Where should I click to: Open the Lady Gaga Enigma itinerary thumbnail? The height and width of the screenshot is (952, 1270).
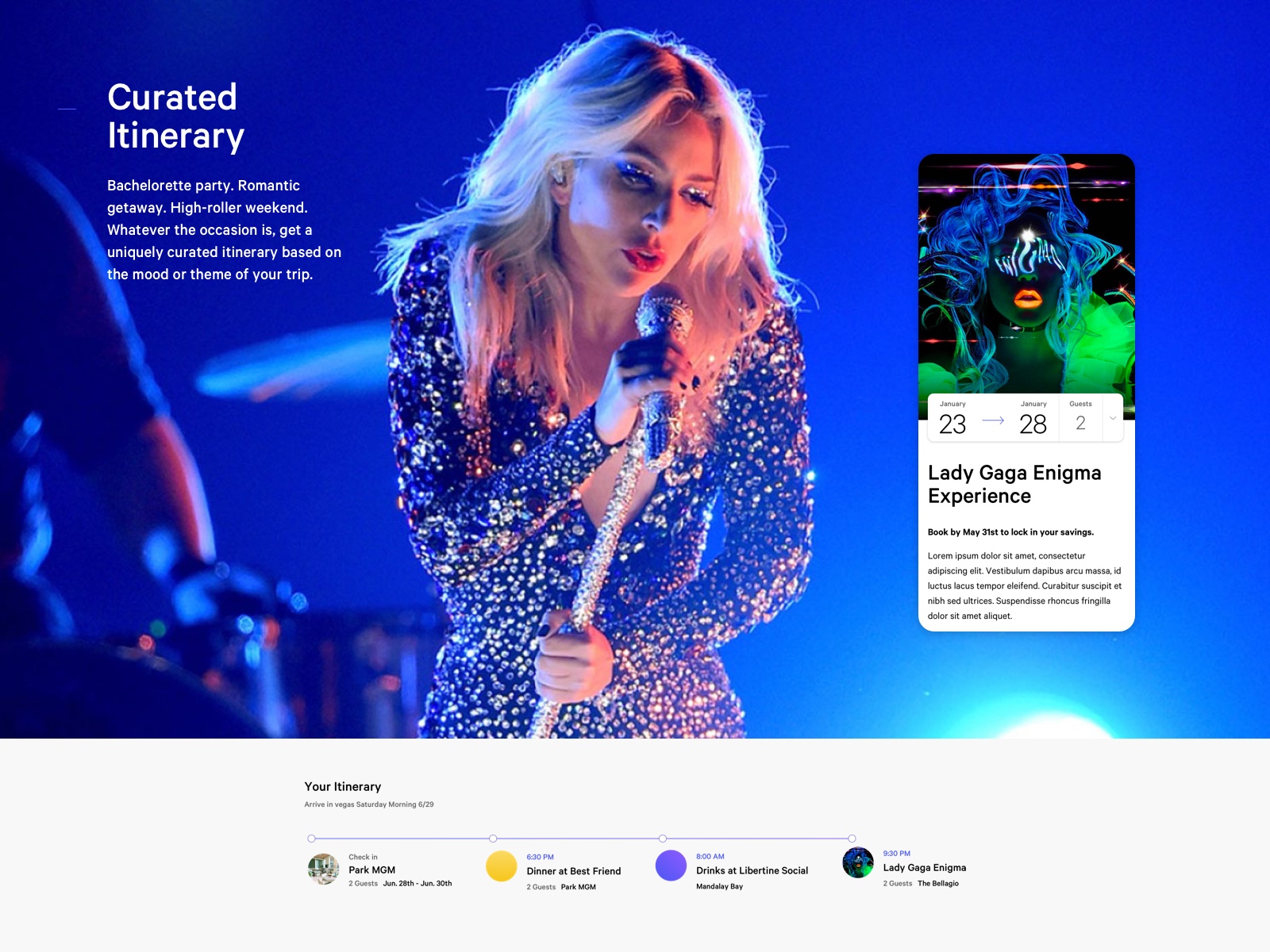(x=858, y=862)
